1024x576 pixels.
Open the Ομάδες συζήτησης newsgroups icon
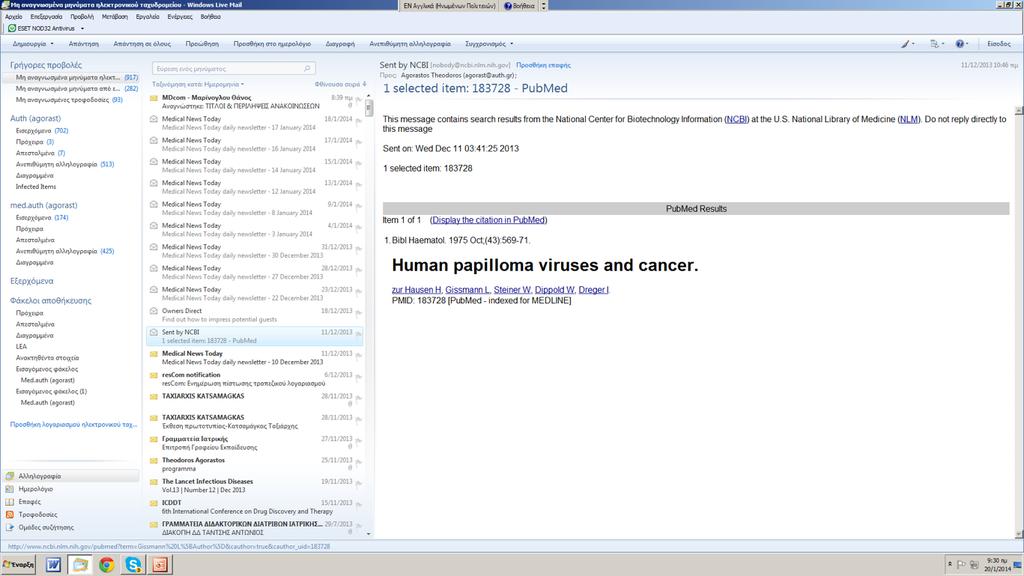tap(10, 527)
